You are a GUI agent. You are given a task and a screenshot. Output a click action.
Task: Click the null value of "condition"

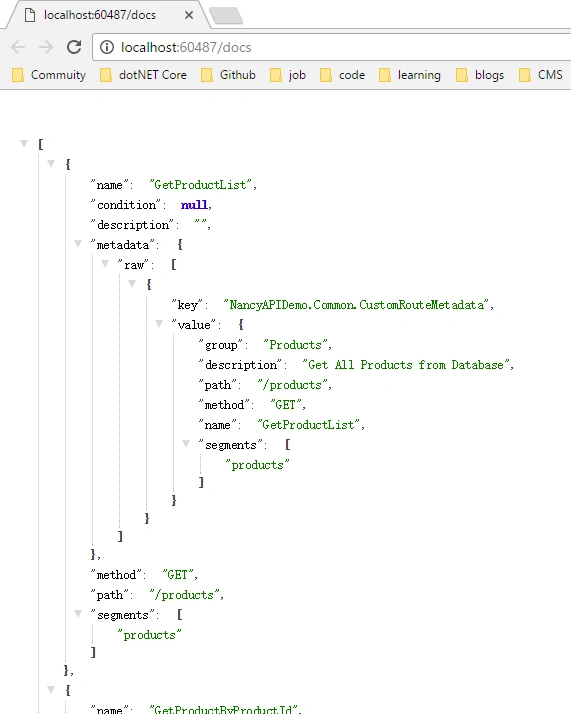click(194, 205)
